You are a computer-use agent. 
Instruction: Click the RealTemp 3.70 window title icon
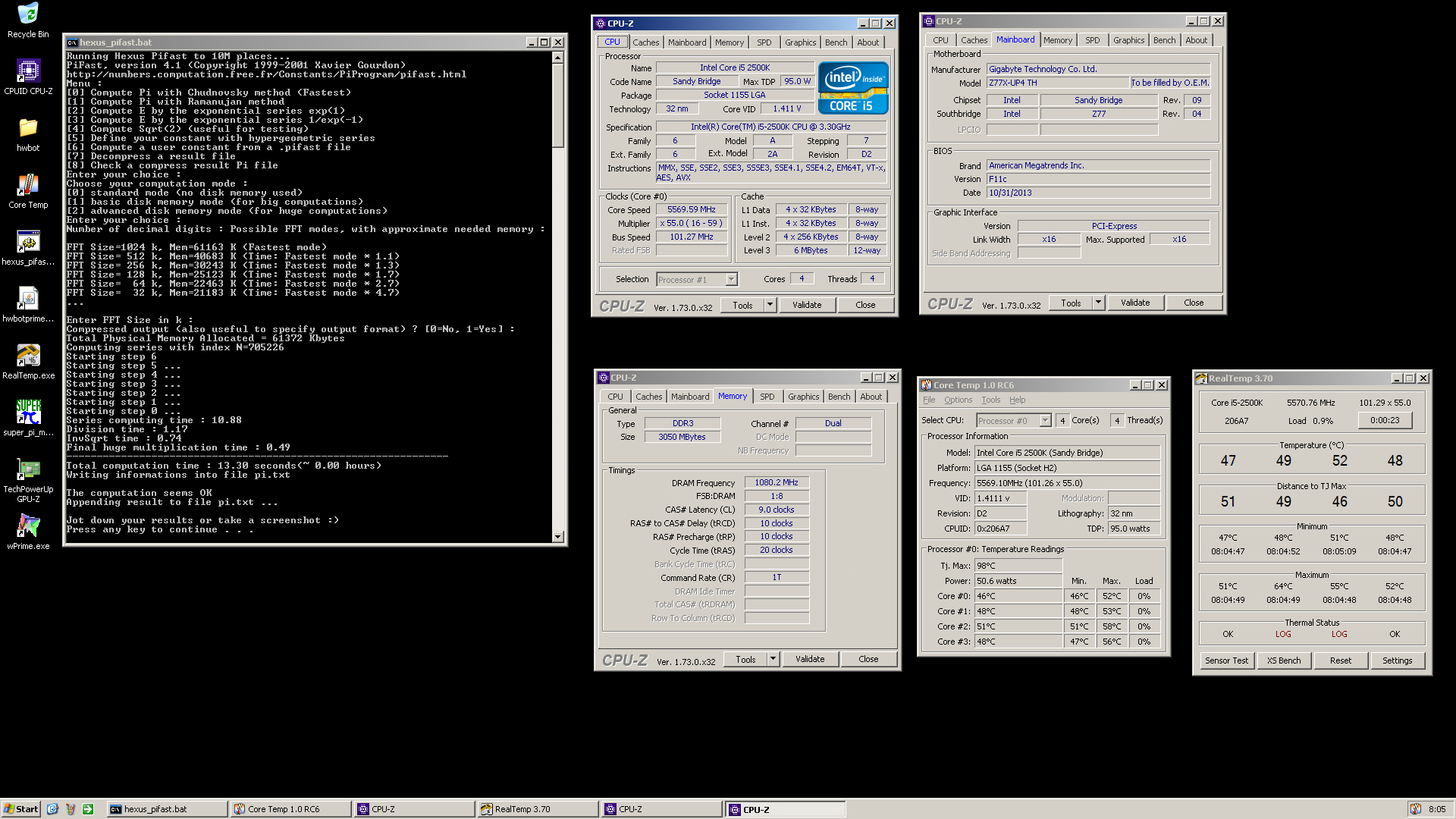(1201, 378)
